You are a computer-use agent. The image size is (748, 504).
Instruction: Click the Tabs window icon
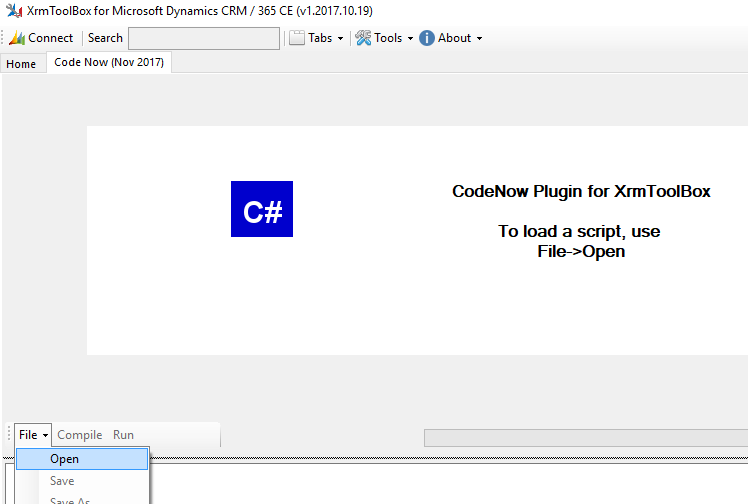click(x=296, y=38)
